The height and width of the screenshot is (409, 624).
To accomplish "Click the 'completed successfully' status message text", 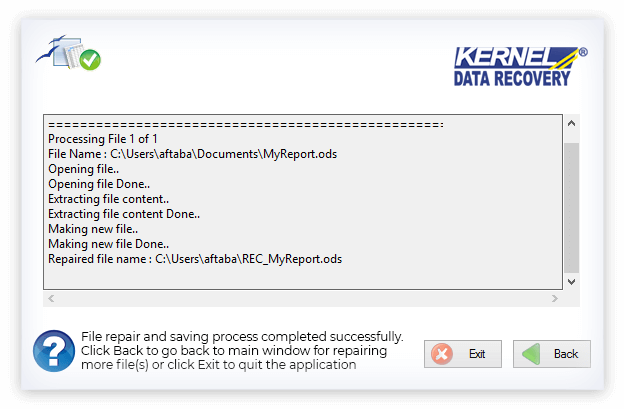I will tap(242, 336).
